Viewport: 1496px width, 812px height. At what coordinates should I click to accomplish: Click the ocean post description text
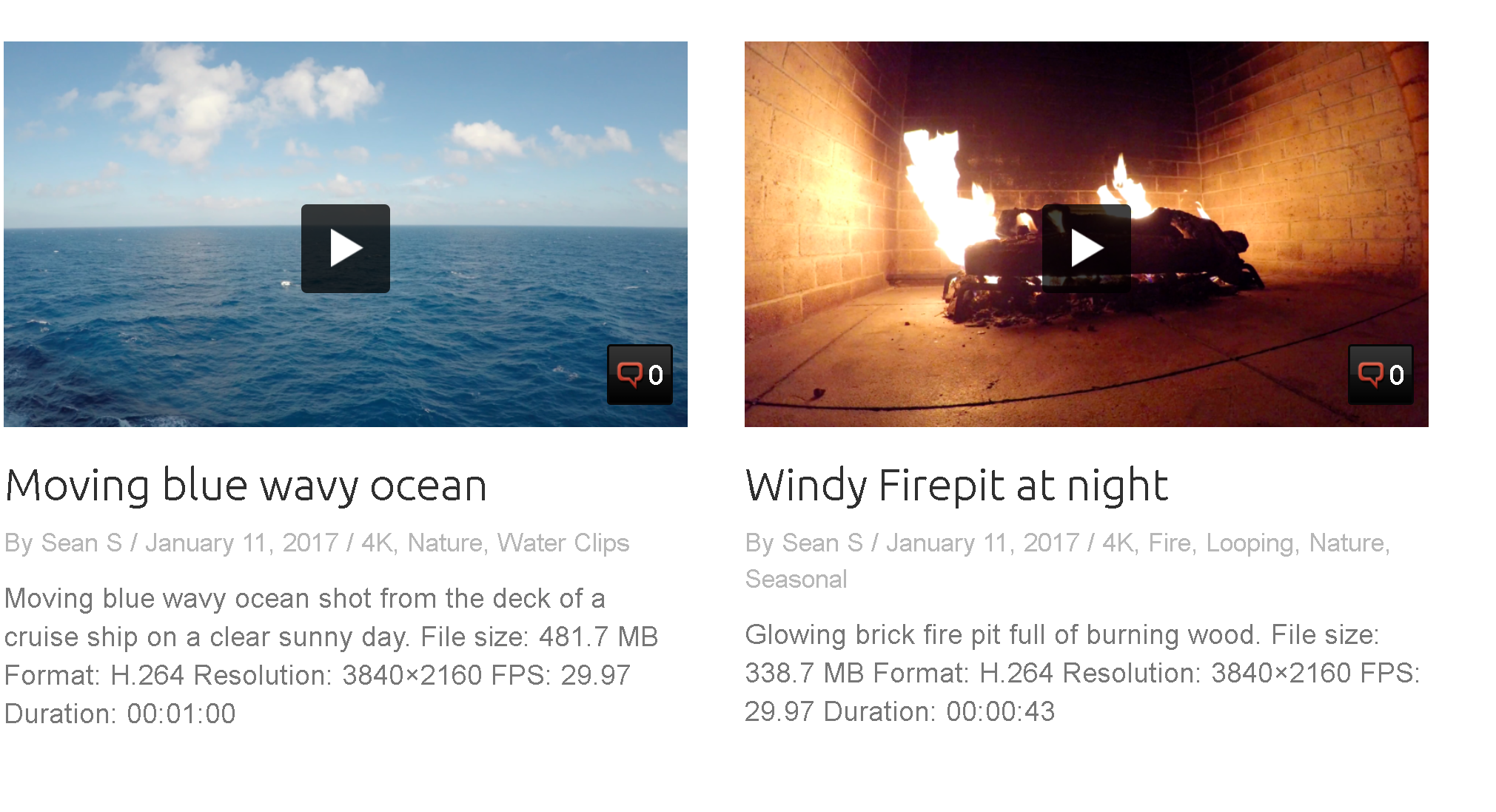click(331, 656)
